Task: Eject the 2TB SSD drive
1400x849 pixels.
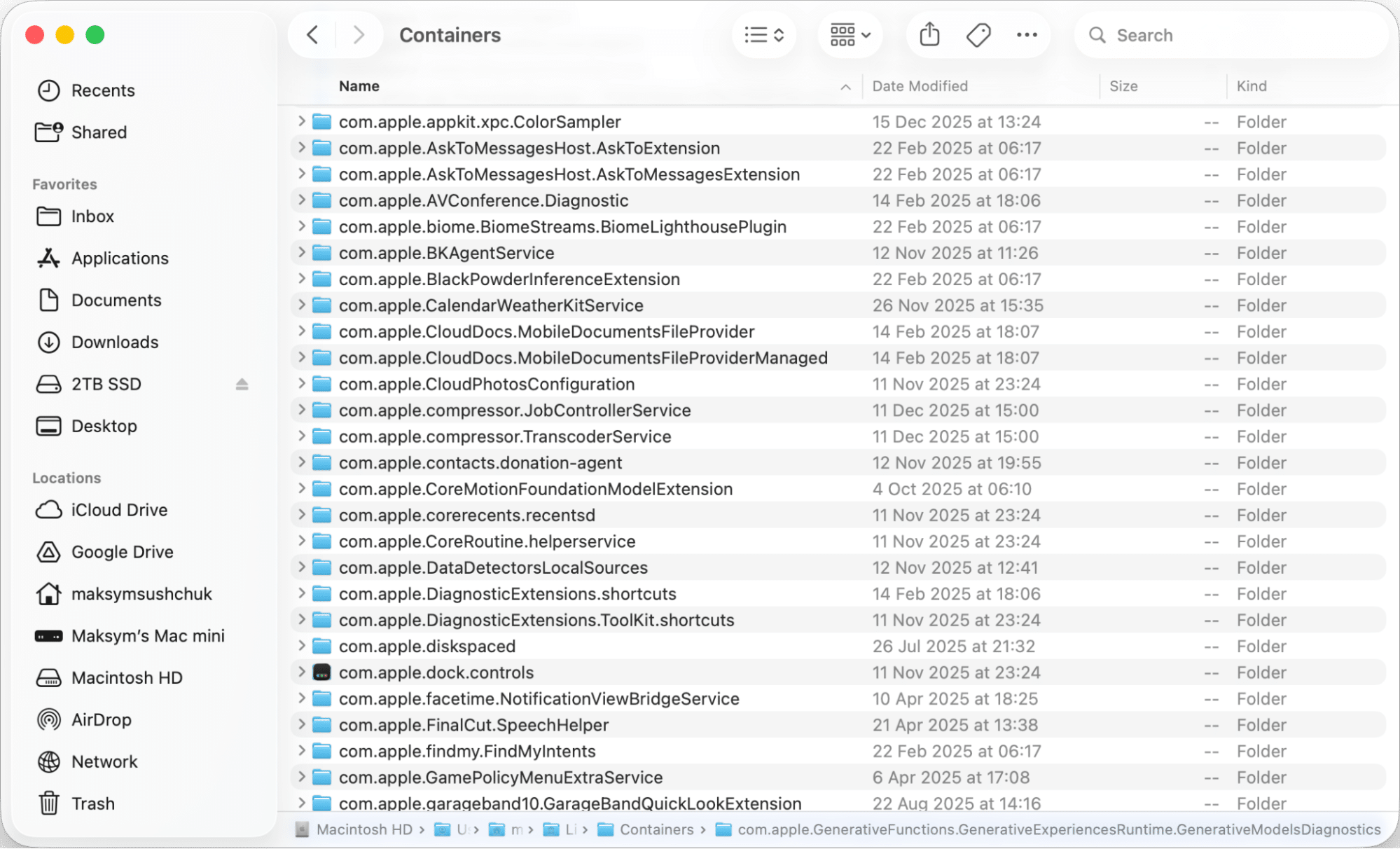Action: 242,385
